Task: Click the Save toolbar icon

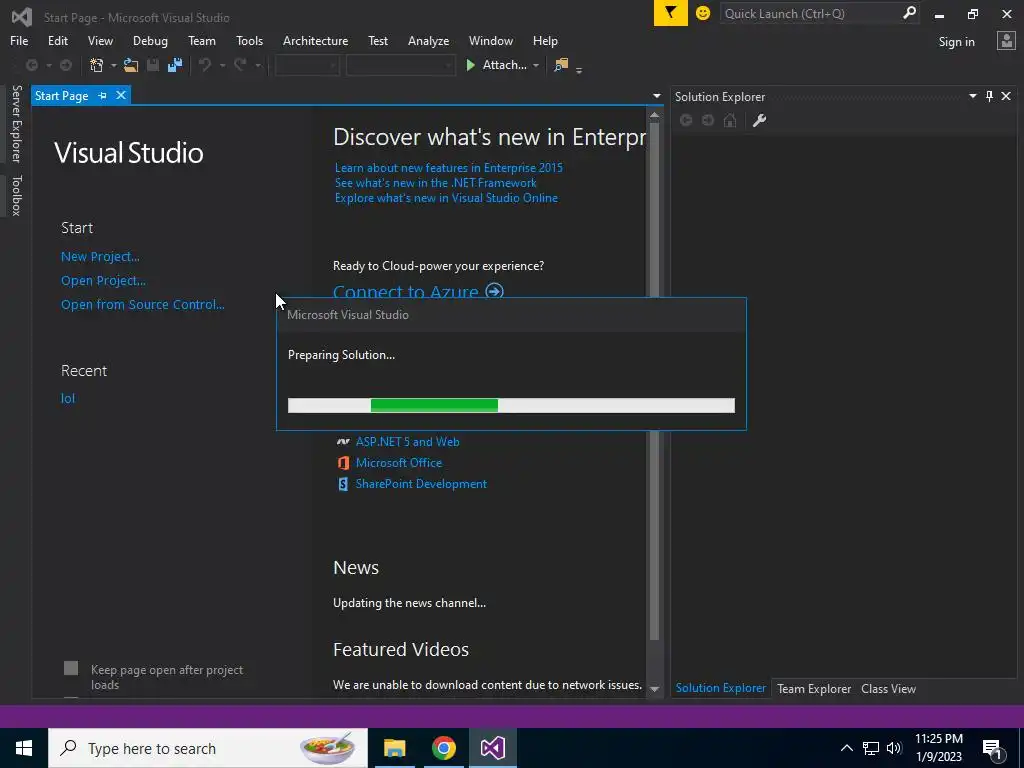Action: 153,65
